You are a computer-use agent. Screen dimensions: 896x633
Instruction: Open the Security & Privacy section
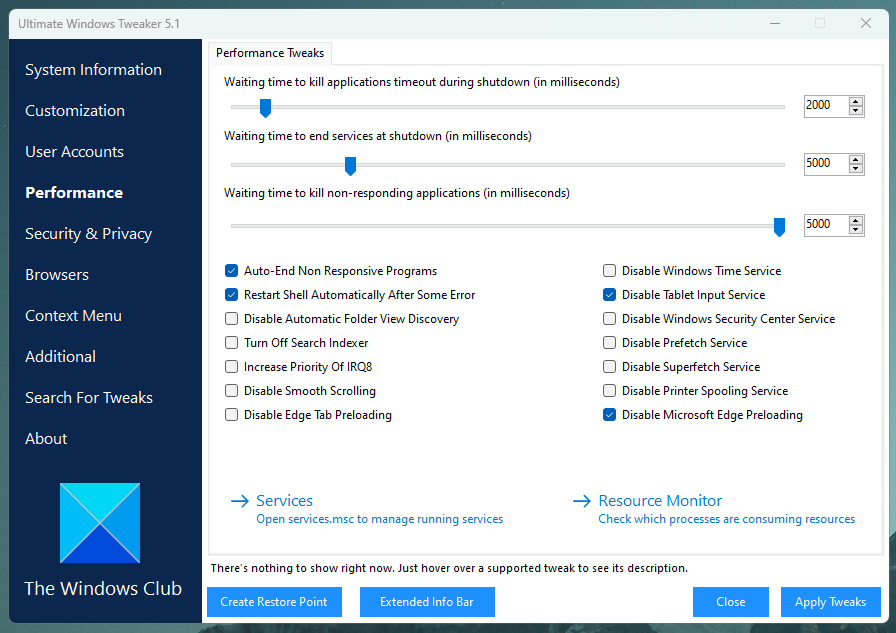coord(88,234)
